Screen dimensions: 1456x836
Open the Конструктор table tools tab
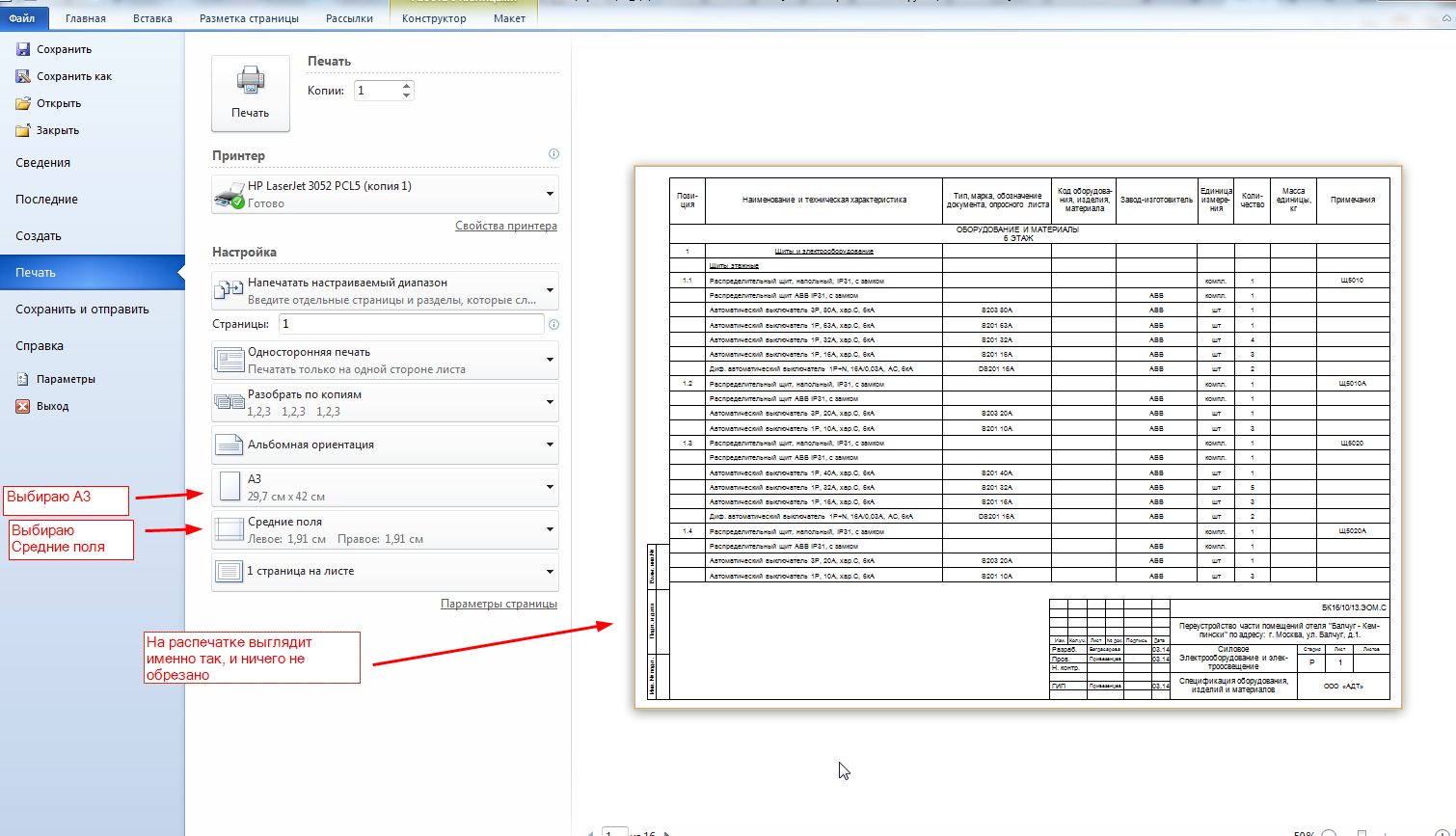(434, 18)
